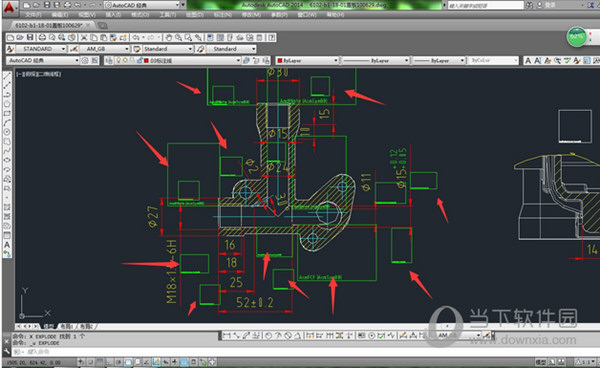Click the workspace settings gear icon

coord(85,60)
